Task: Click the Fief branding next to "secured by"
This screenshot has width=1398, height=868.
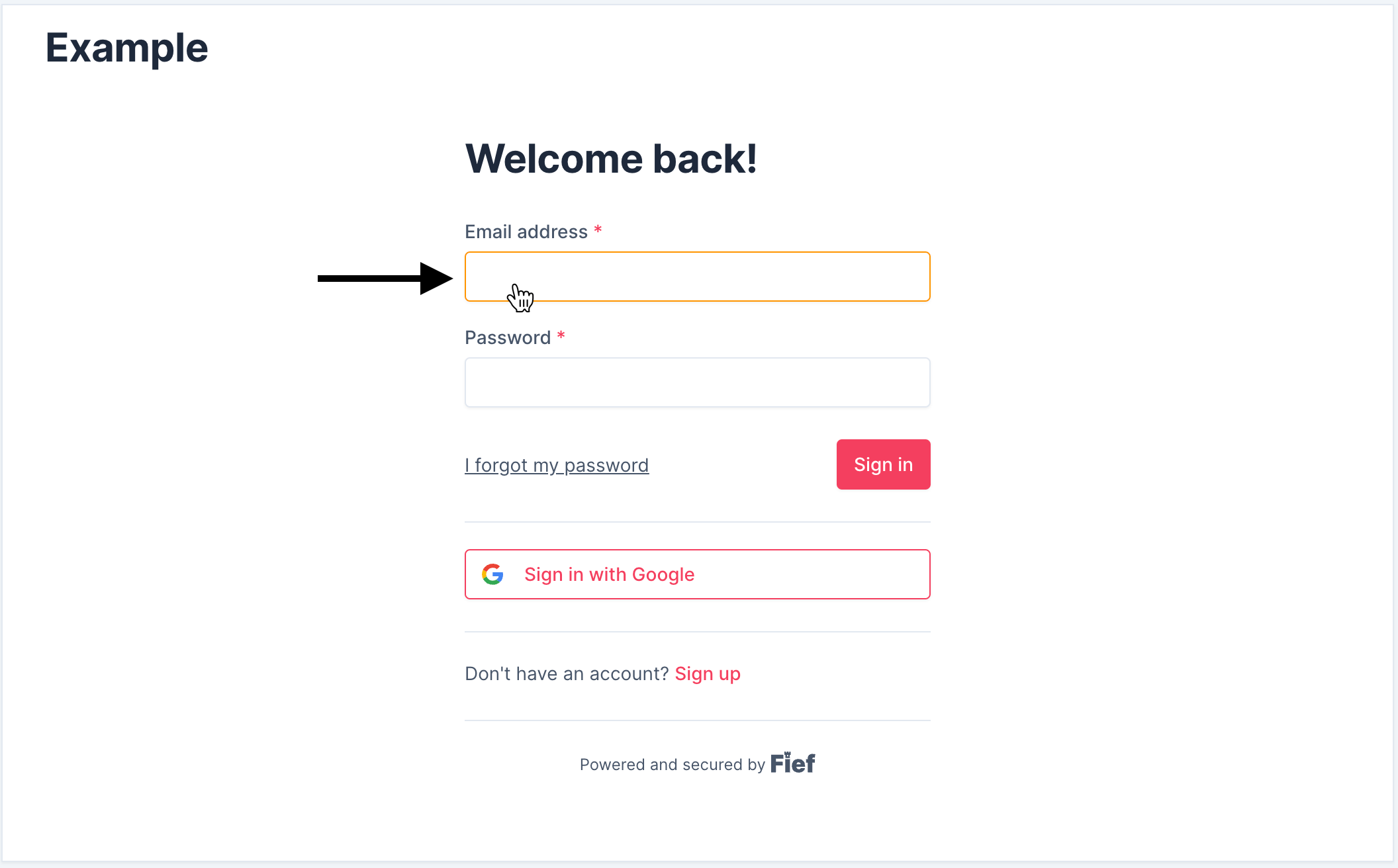Action: (x=792, y=763)
